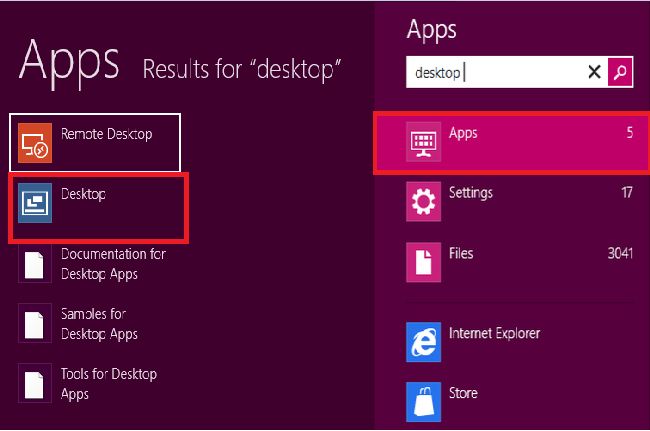This screenshot has width=650, height=431.
Task: Open the Documentation for Desktop Apps file icon
Action: 35,264
